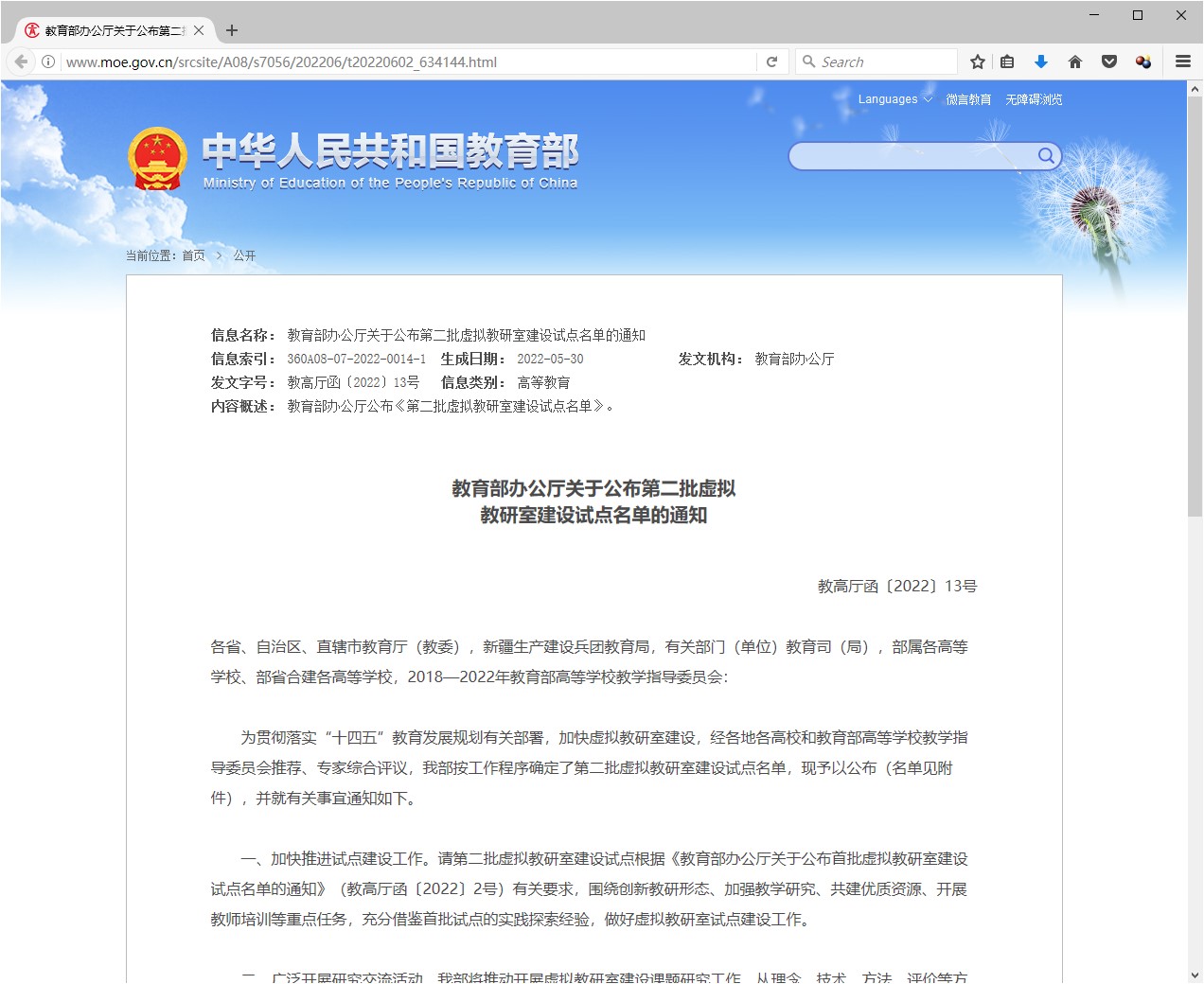
Task: Open the hamburger menu in the browser
Action: [1183, 61]
